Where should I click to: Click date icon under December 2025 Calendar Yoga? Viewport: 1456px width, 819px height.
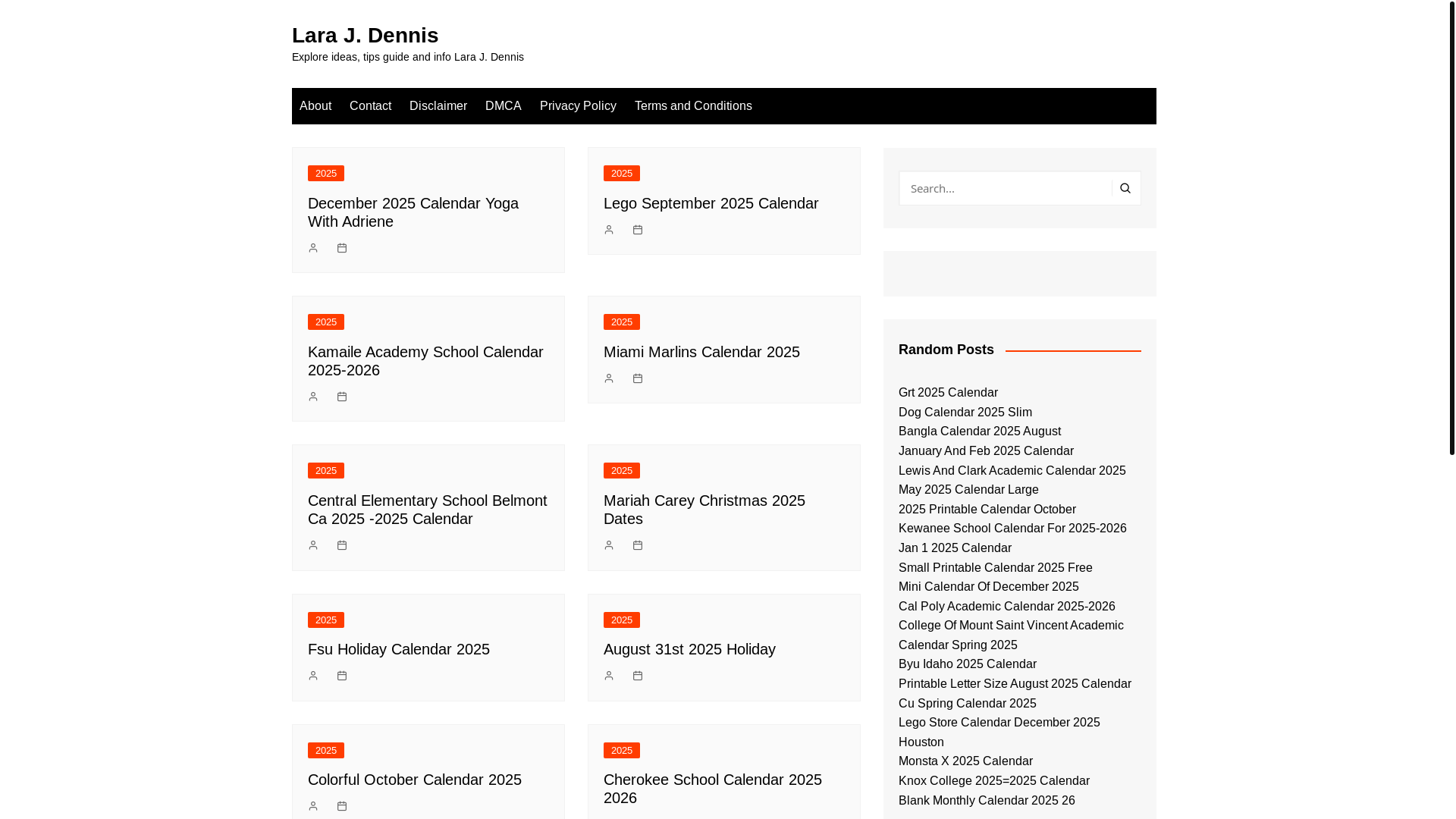[342, 248]
